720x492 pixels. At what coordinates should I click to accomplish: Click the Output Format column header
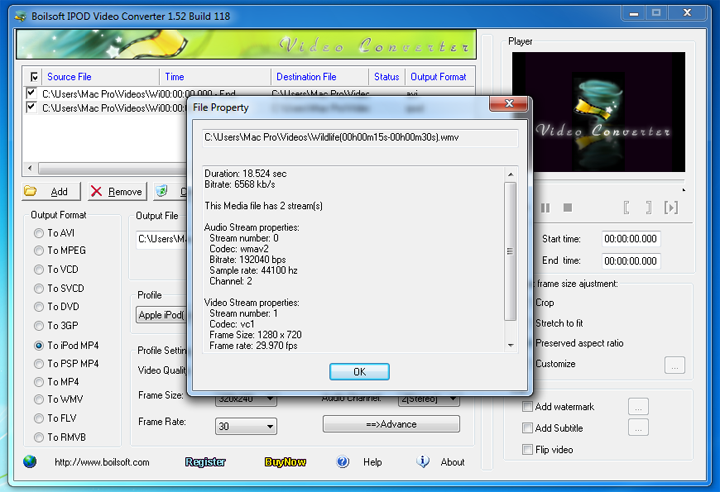(x=438, y=77)
